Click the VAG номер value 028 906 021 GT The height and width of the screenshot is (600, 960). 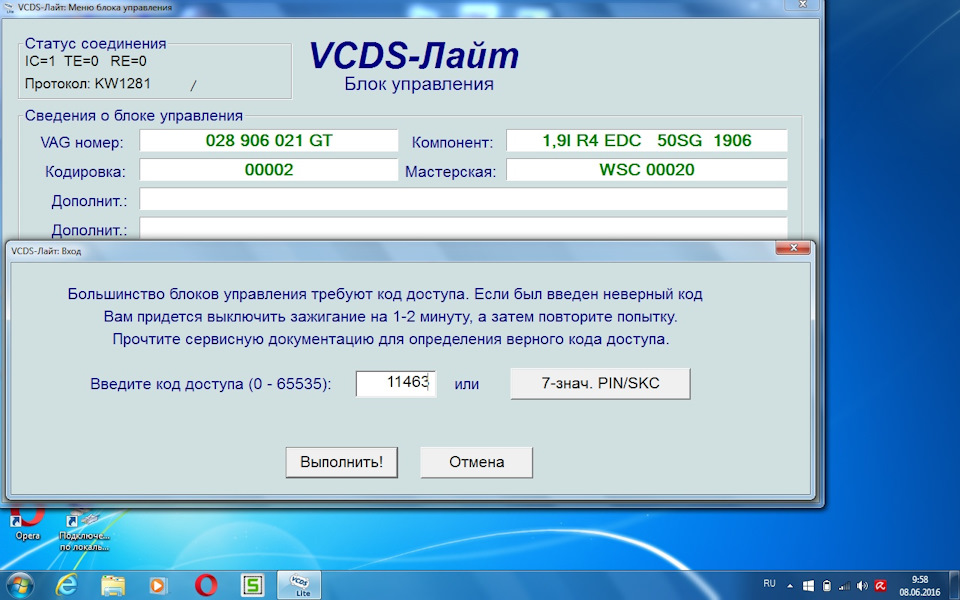point(269,141)
